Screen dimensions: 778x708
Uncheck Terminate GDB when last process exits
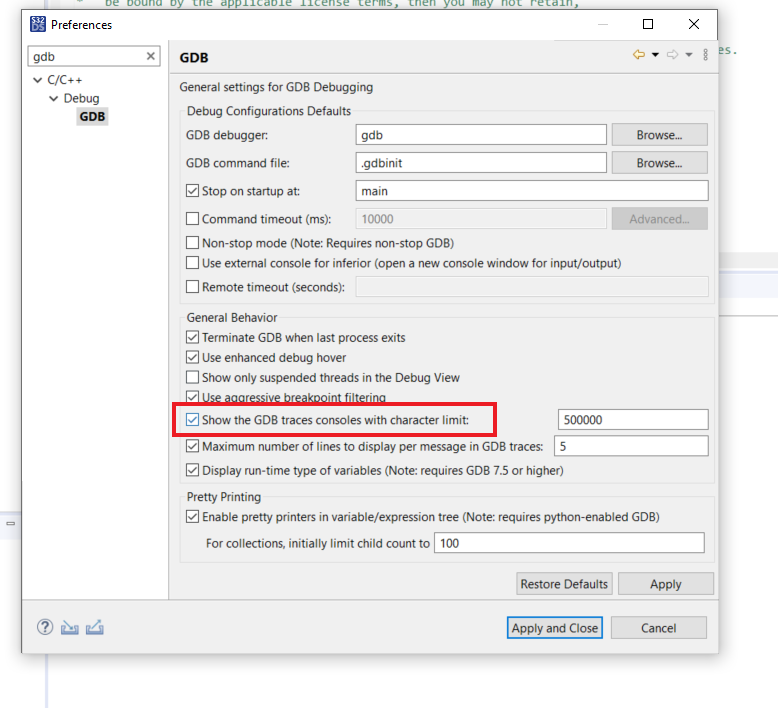click(193, 337)
